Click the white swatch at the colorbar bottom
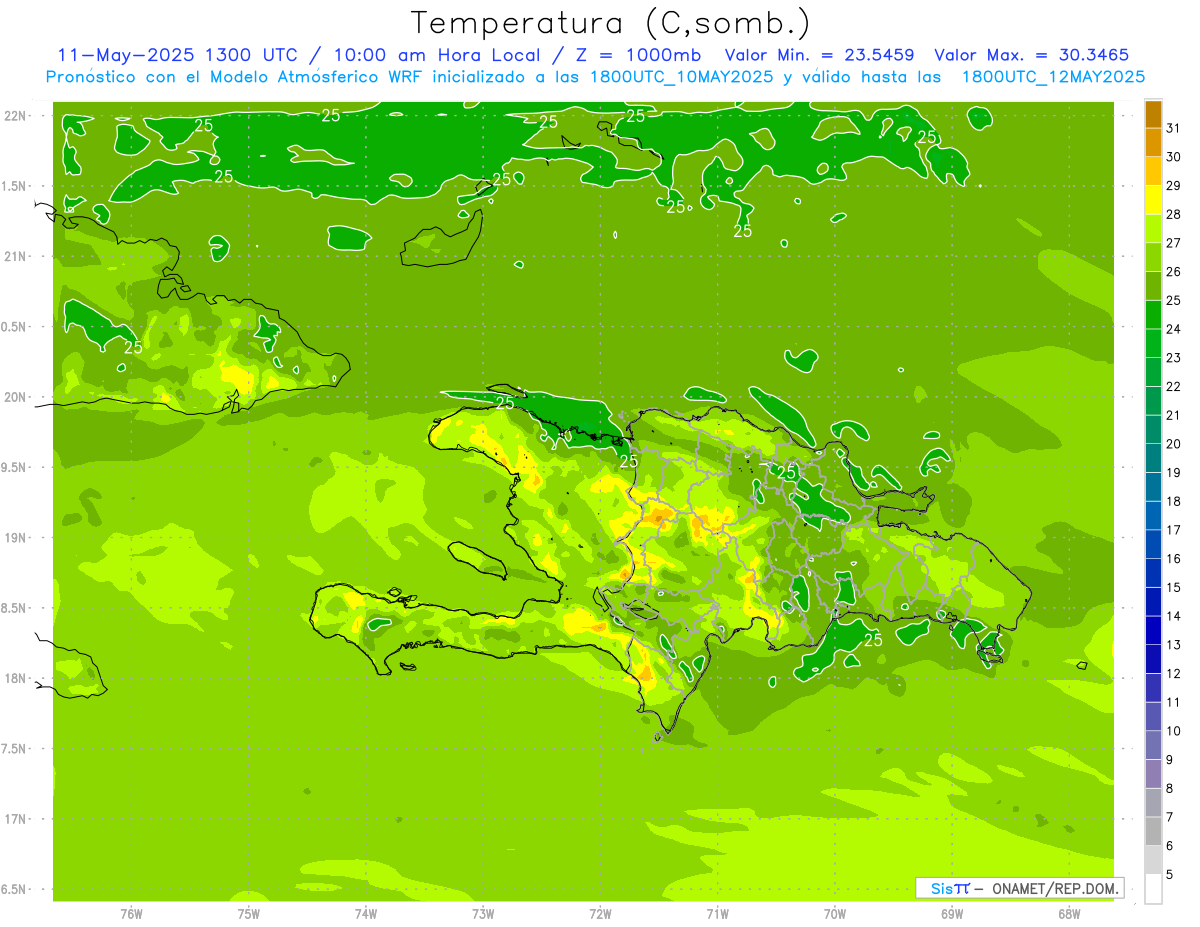 [1153, 888]
